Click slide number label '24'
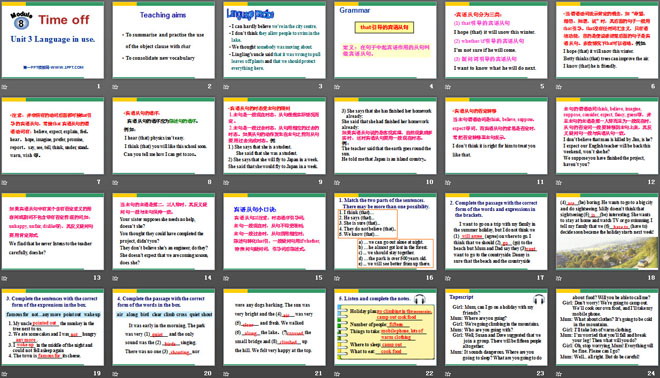 point(651,373)
